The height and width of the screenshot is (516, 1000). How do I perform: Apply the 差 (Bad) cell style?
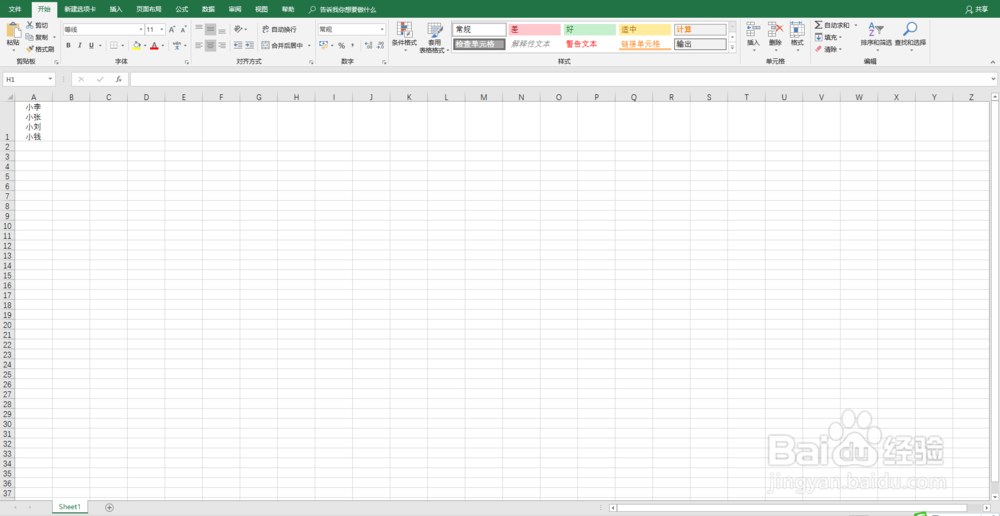(534, 29)
